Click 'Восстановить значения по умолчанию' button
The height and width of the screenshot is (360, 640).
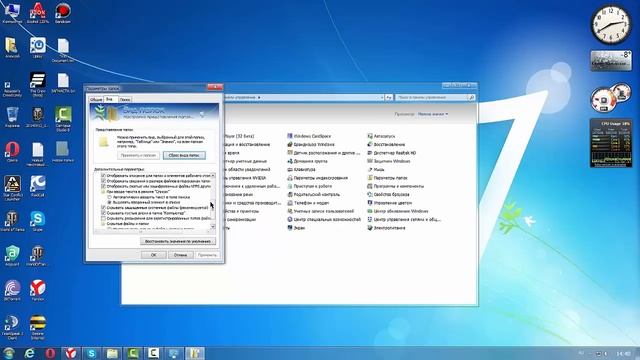pos(178,241)
